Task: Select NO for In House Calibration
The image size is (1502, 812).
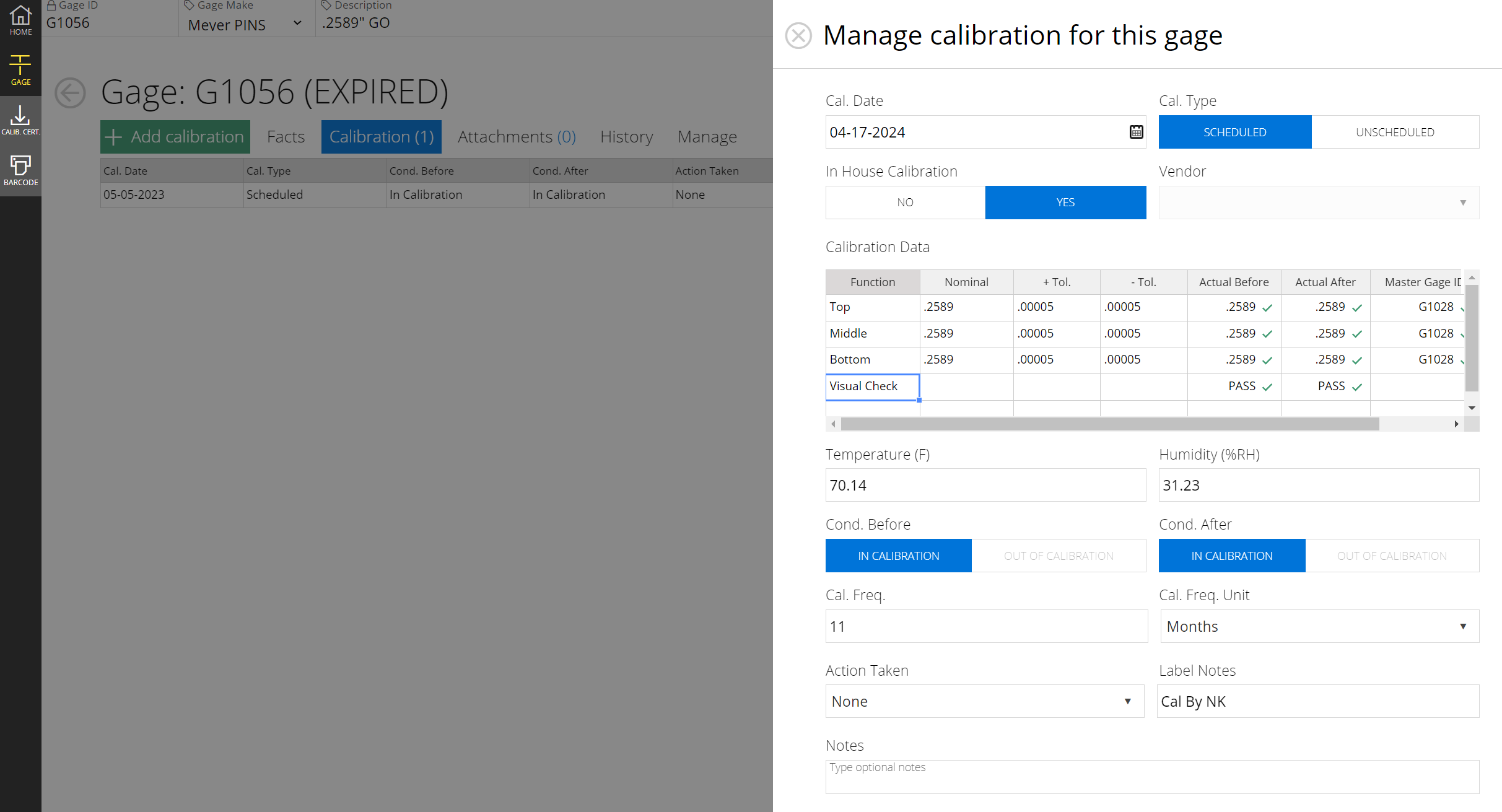Action: [x=905, y=203]
